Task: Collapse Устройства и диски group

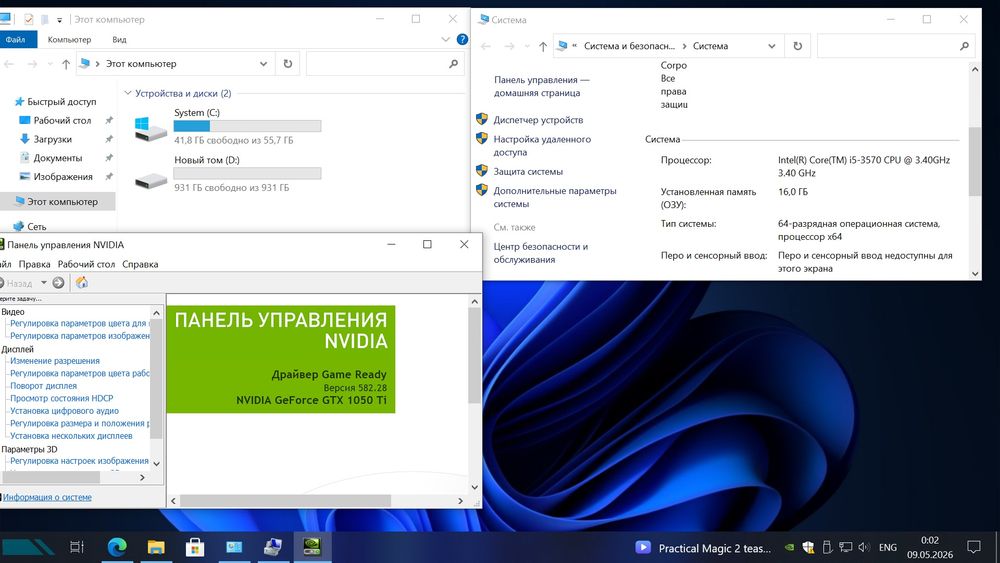Action: [128, 93]
